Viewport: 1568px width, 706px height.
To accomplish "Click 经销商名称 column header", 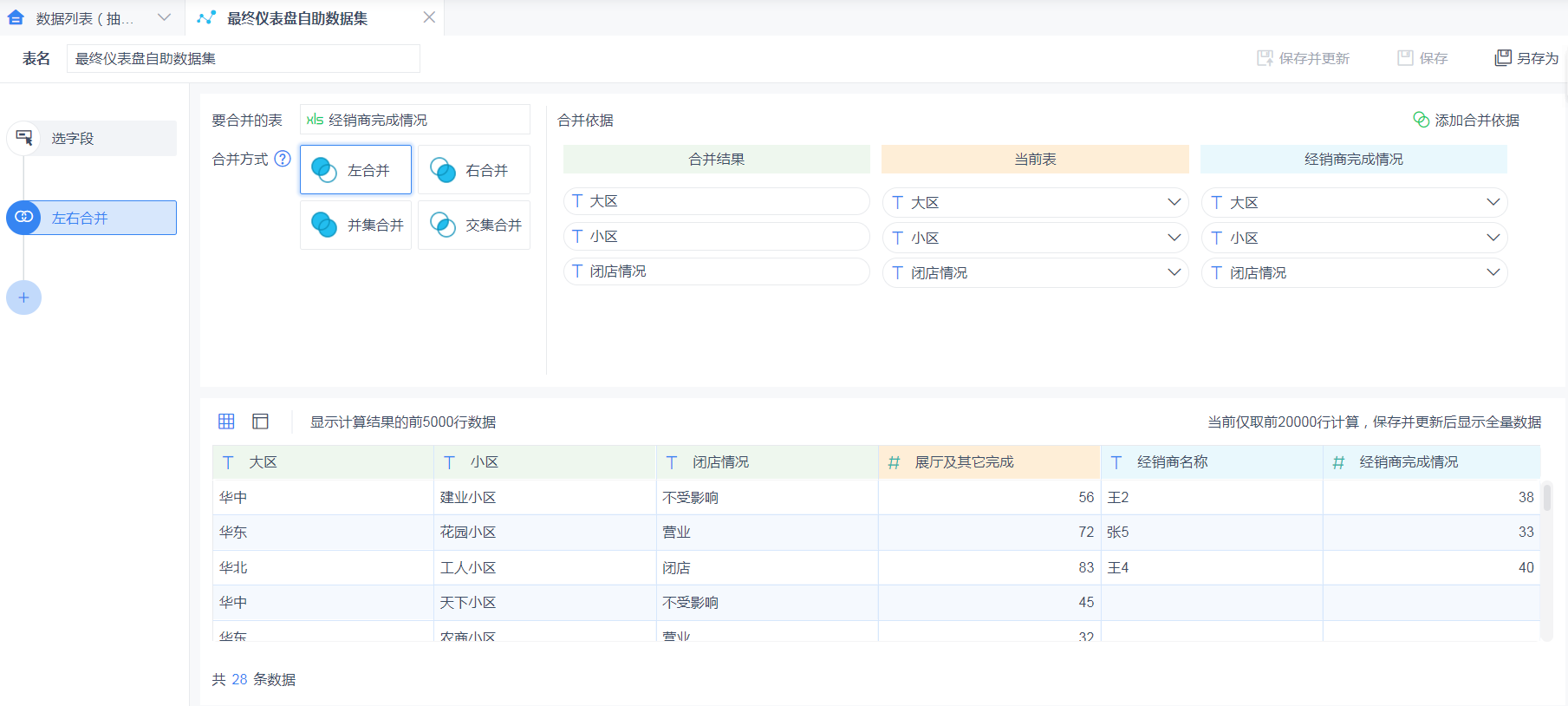I will (1212, 462).
